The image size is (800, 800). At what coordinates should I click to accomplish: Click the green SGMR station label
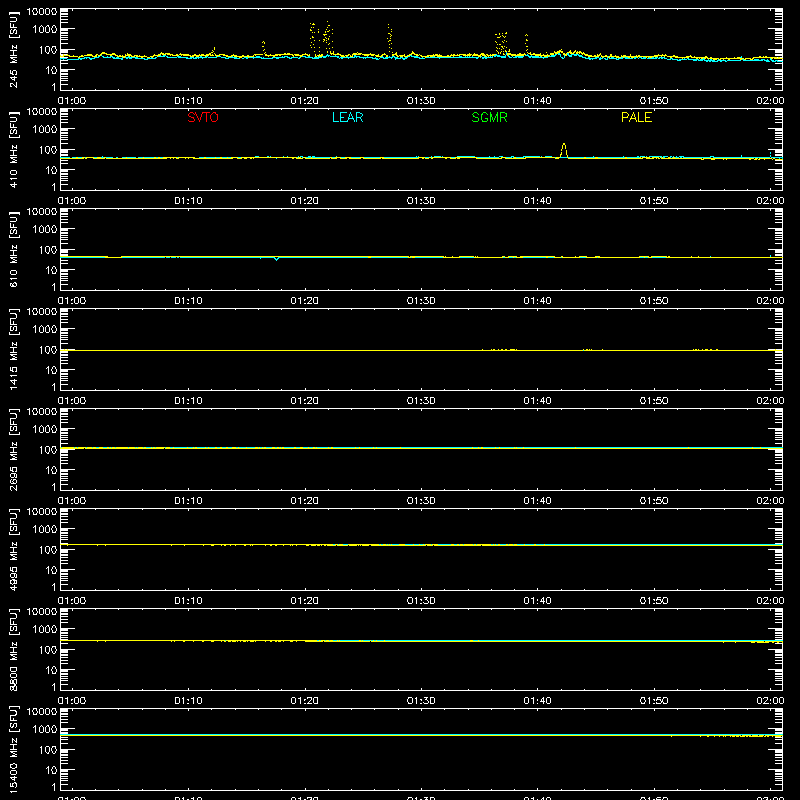(x=489, y=117)
